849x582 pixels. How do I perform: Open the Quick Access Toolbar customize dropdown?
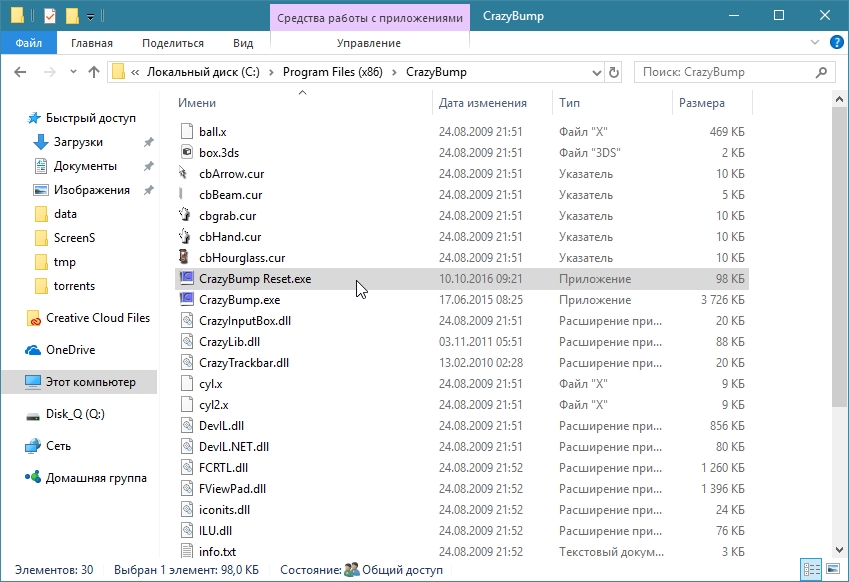[x=91, y=16]
